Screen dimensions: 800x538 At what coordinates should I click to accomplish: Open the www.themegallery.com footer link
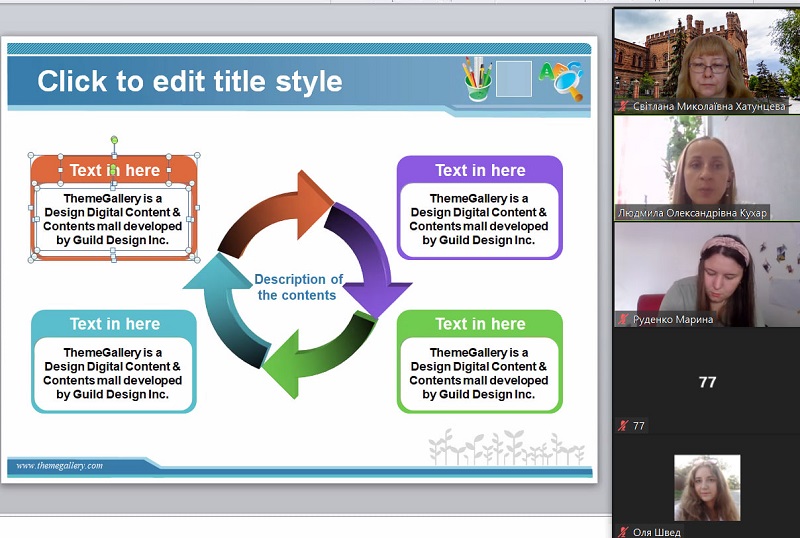coord(59,466)
